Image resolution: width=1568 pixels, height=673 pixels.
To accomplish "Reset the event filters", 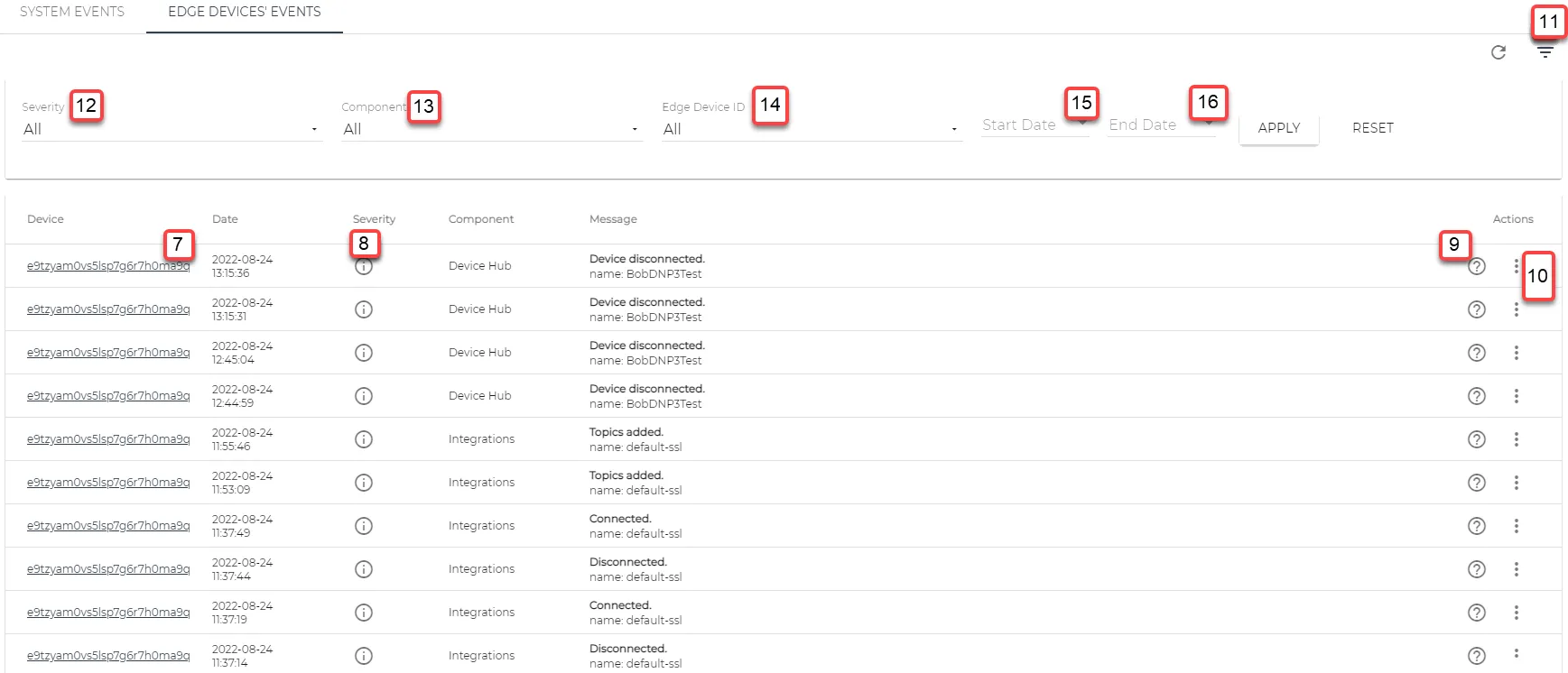I will [x=1373, y=128].
